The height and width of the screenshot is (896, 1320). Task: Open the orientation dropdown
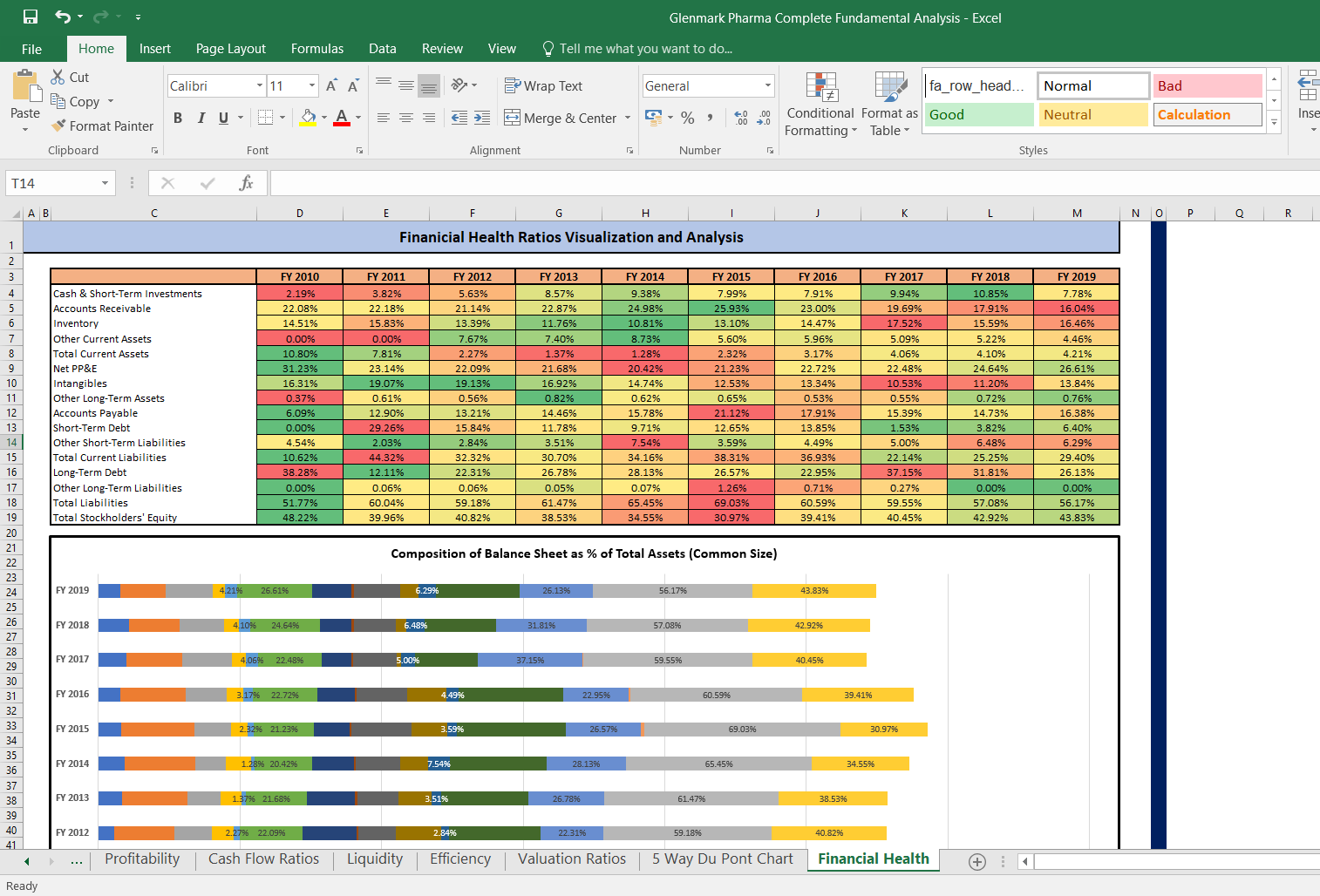465,85
